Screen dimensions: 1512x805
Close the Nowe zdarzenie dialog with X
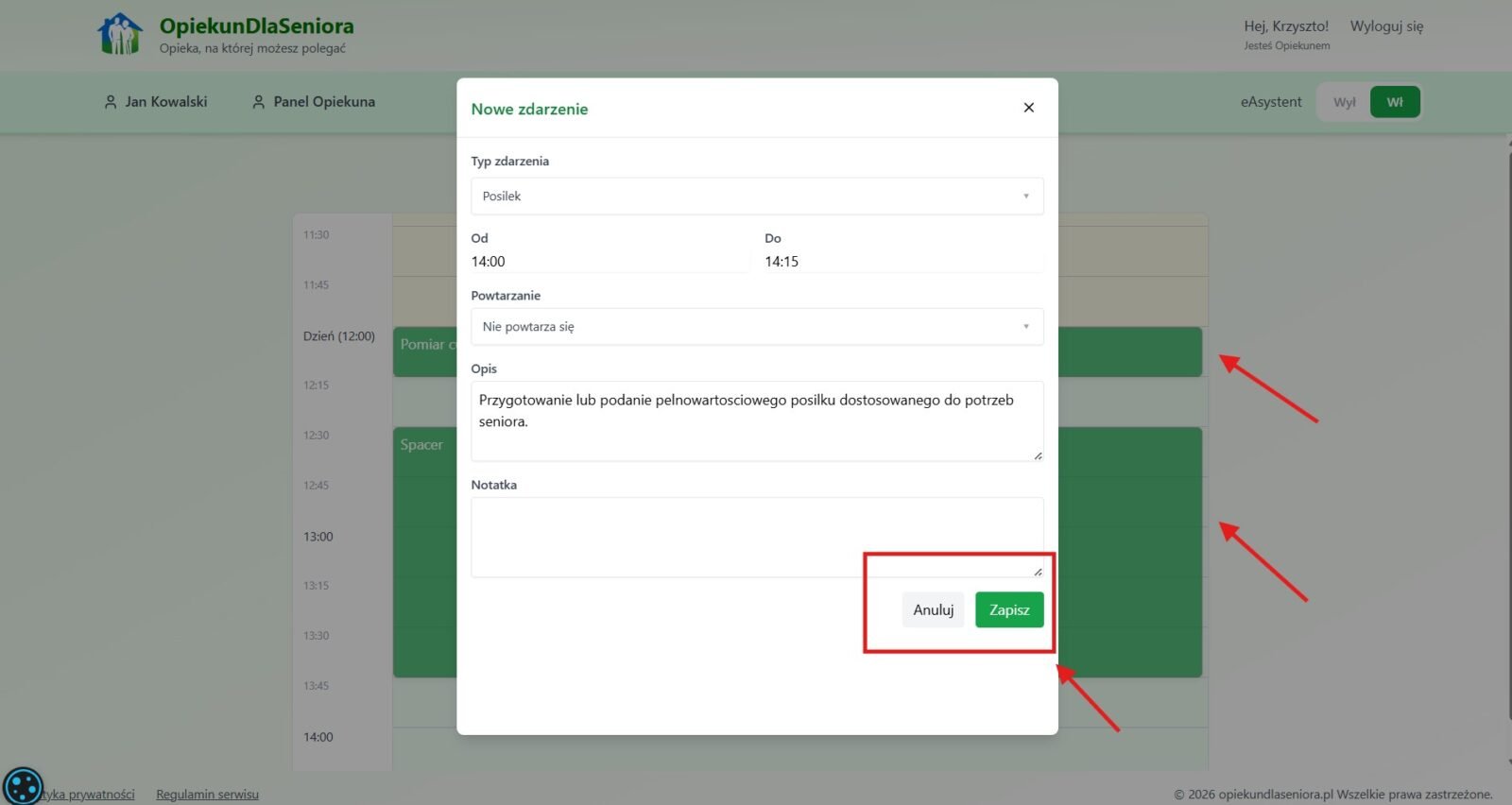[x=1028, y=108]
